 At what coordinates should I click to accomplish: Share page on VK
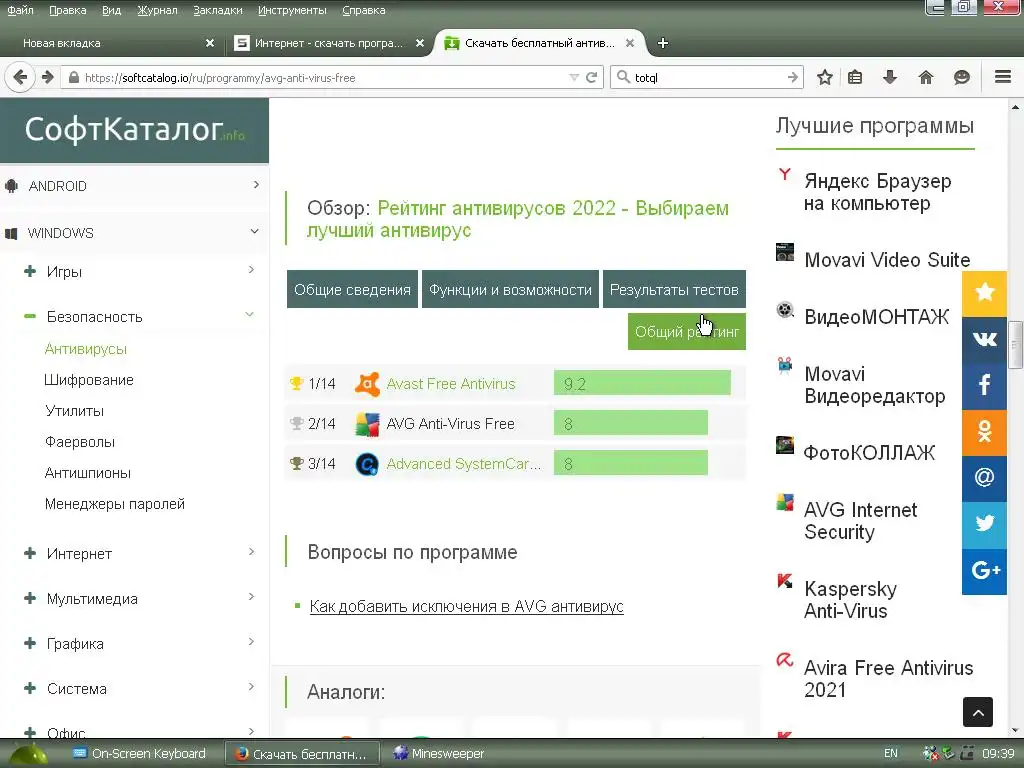pyautogui.click(x=984, y=339)
